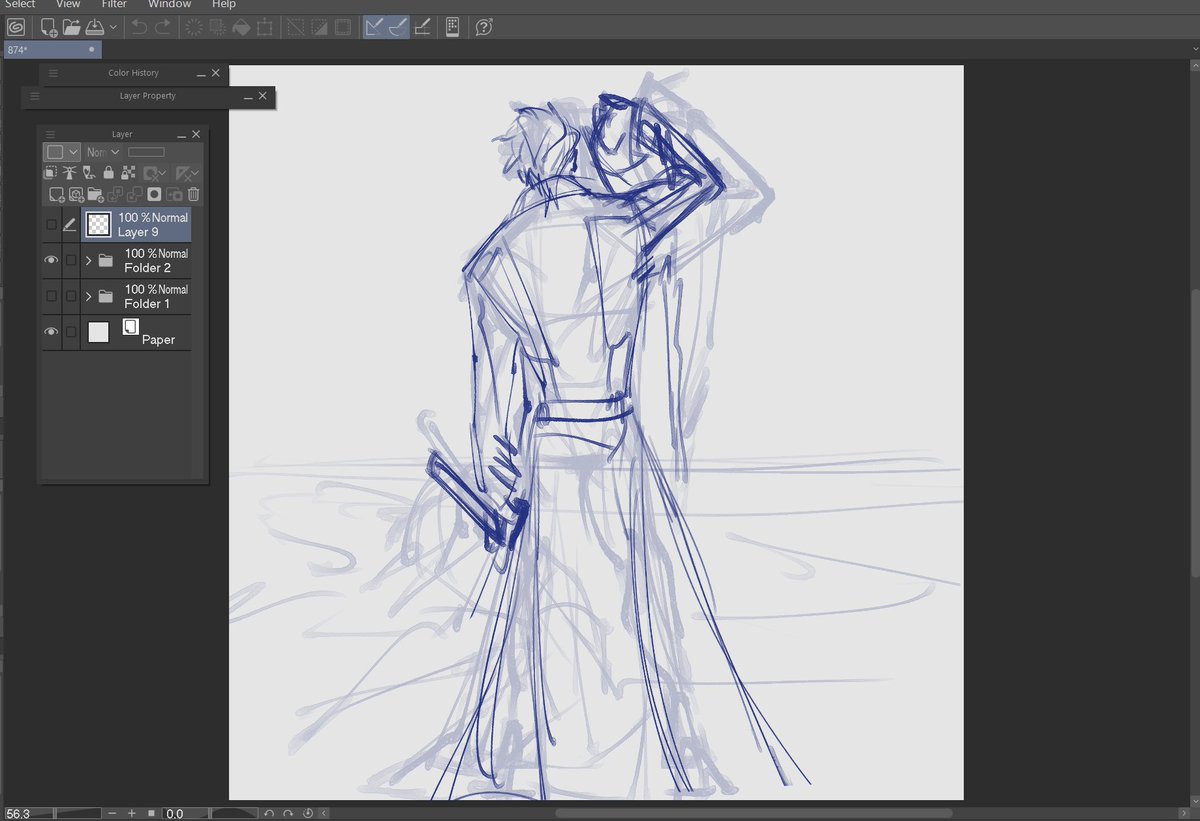Image resolution: width=1200 pixels, height=821 pixels.
Task: Toggle Snap to Ruler
Action: point(374,27)
